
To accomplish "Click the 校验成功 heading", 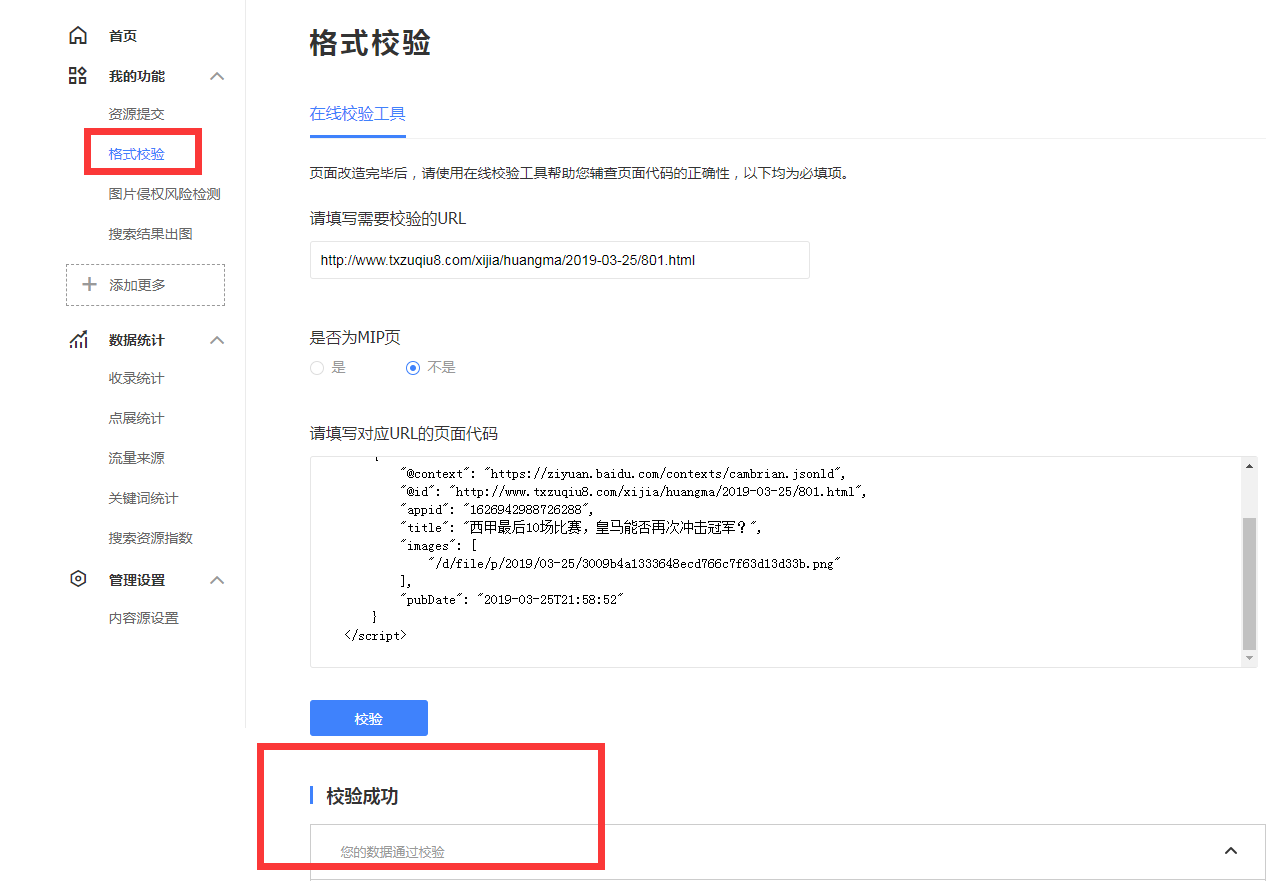I will click(362, 796).
